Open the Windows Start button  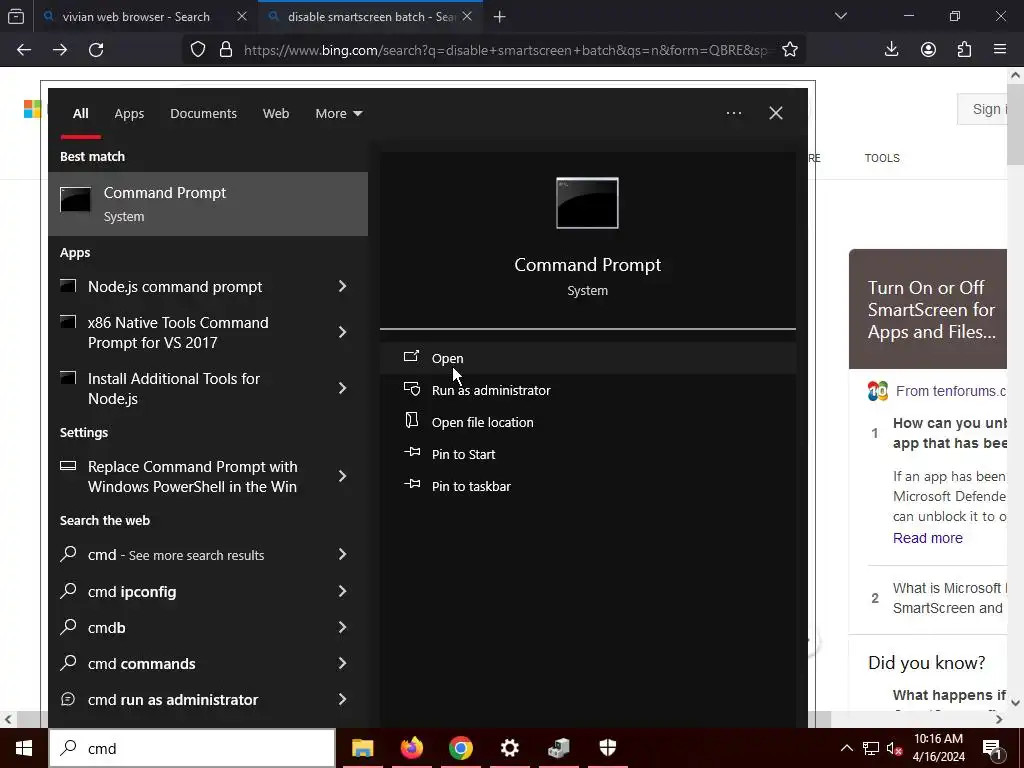pyautogui.click(x=24, y=748)
